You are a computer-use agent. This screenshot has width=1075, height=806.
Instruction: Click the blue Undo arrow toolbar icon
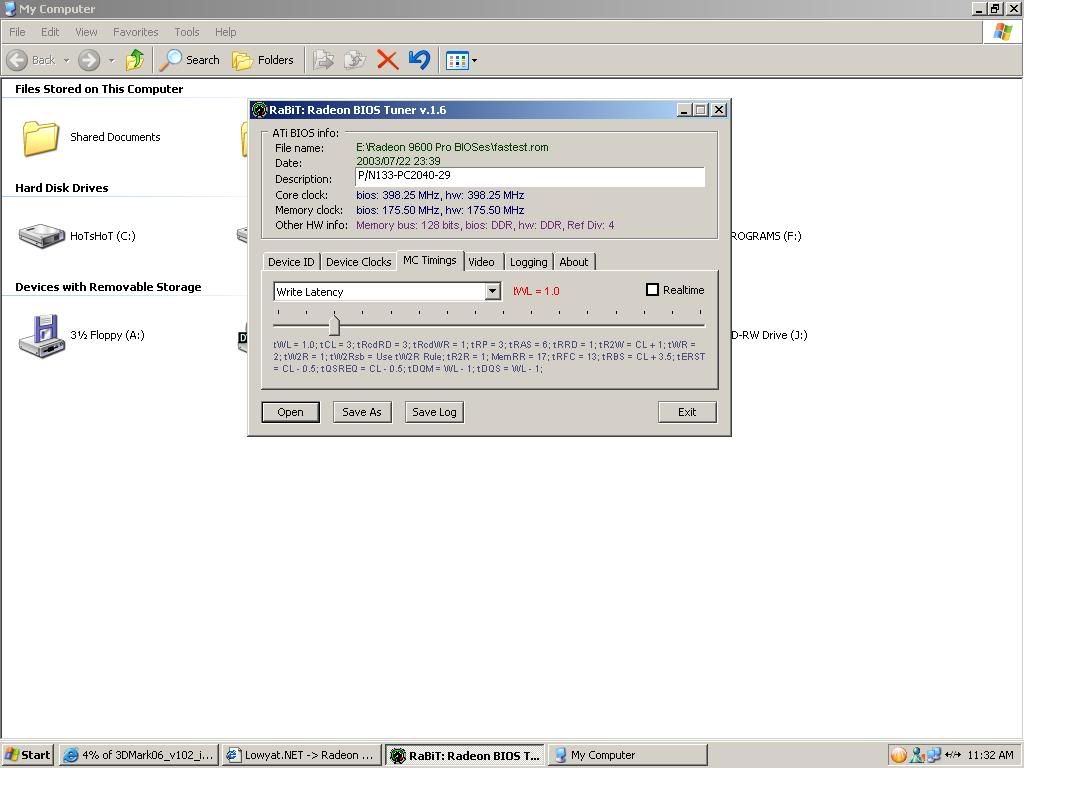pos(419,60)
